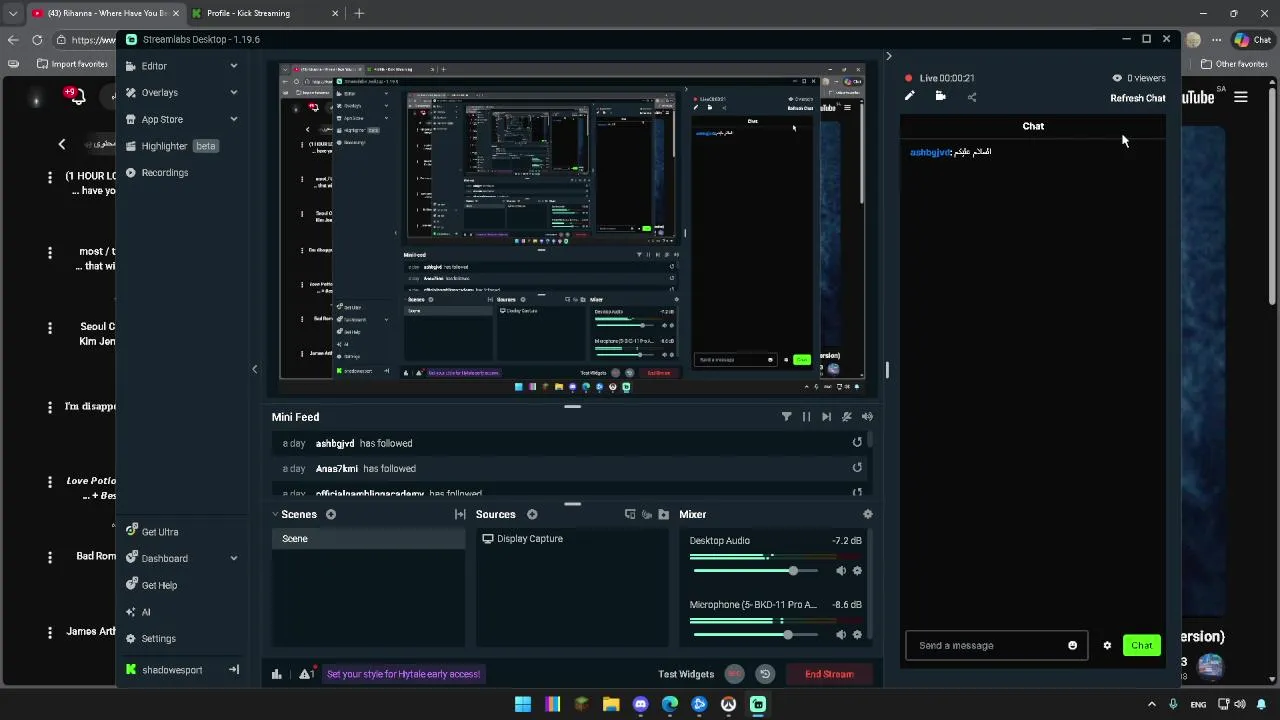Image resolution: width=1280 pixels, height=720 pixels.
Task: End the live stream
Action: [829, 674]
